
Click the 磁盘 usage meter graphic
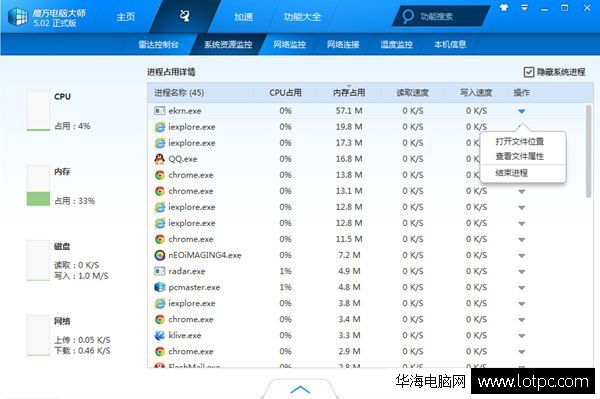[38, 261]
